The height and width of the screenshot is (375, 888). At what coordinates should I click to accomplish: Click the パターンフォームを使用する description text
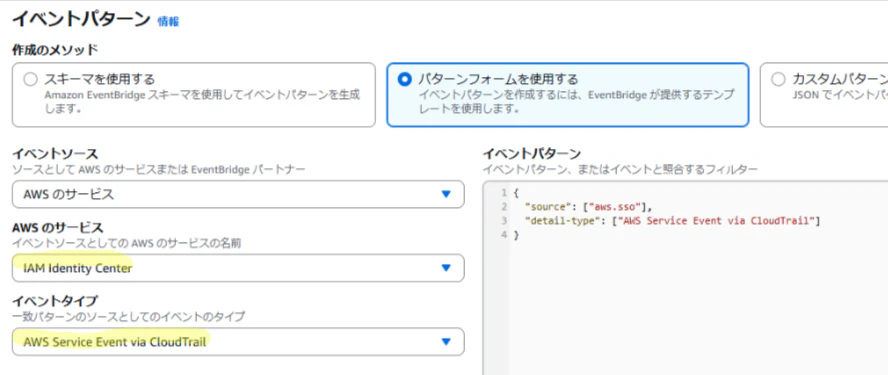[x=576, y=101]
